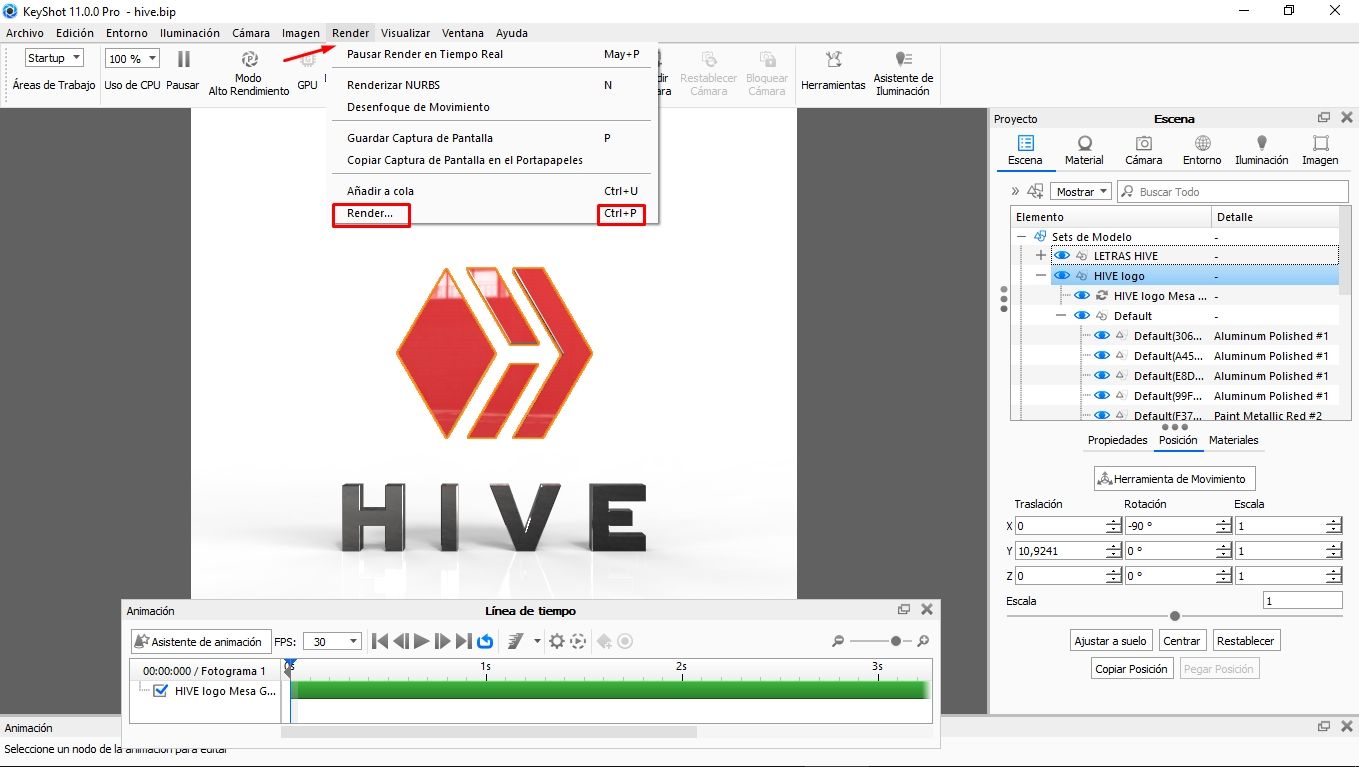Open the 100 % CPU usage dropdown
This screenshot has height=767, width=1359.
(x=132, y=58)
